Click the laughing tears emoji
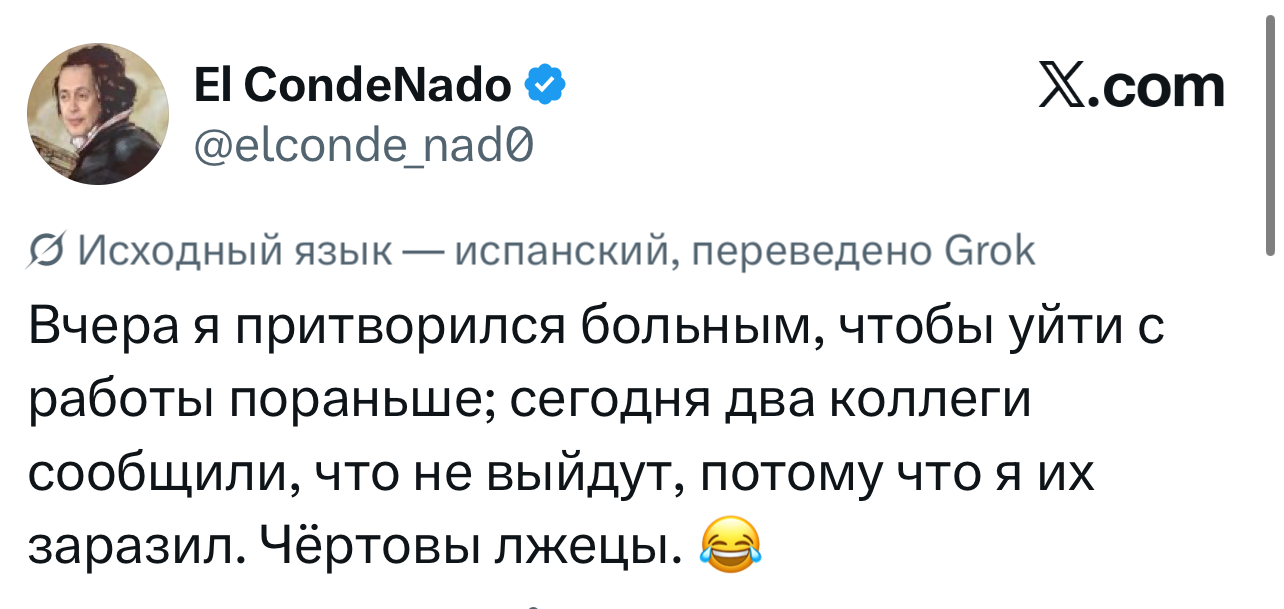This screenshot has width=1284, height=609. [727, 544]
